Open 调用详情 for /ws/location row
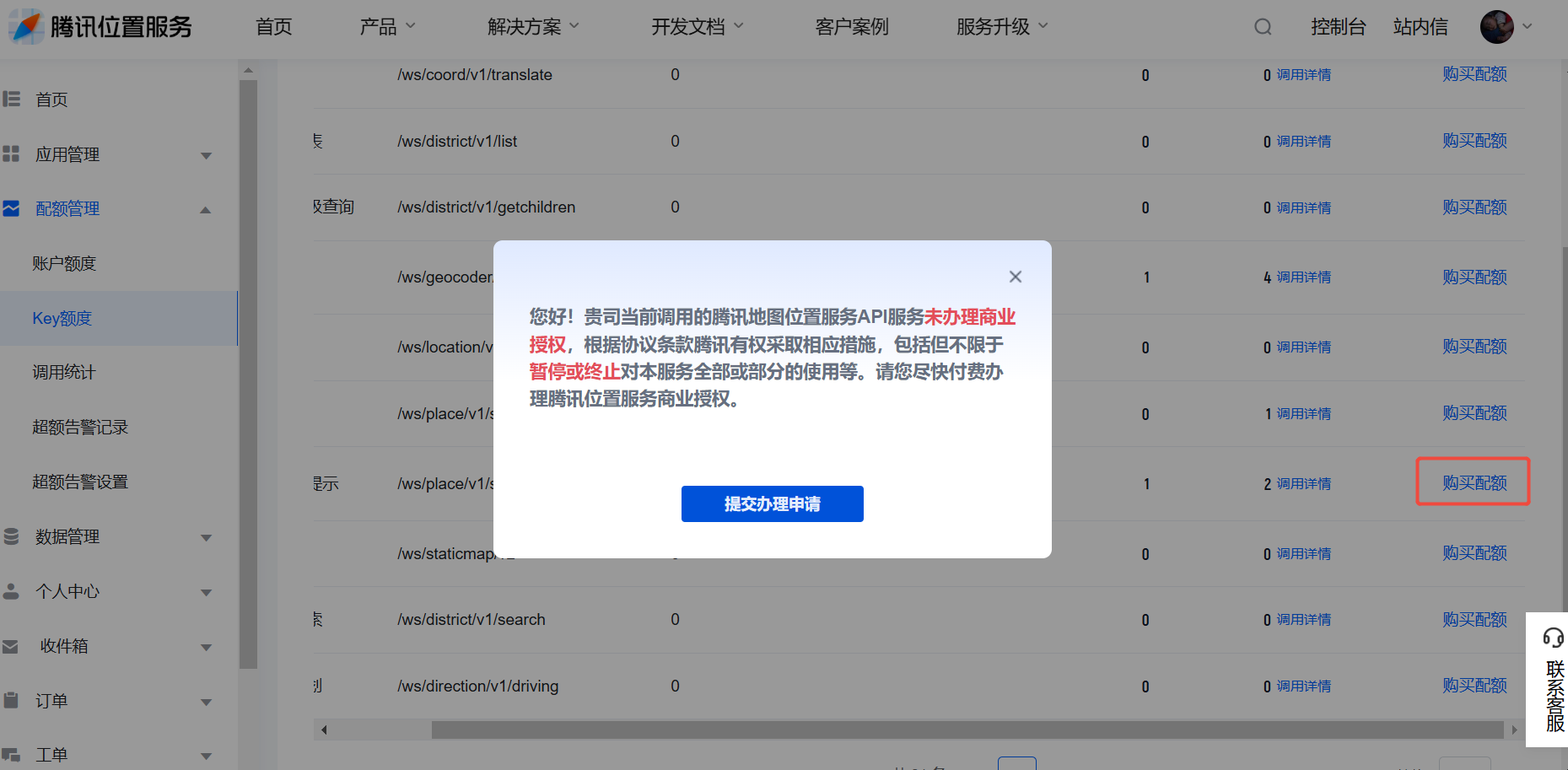 [x=1304, y=347]
